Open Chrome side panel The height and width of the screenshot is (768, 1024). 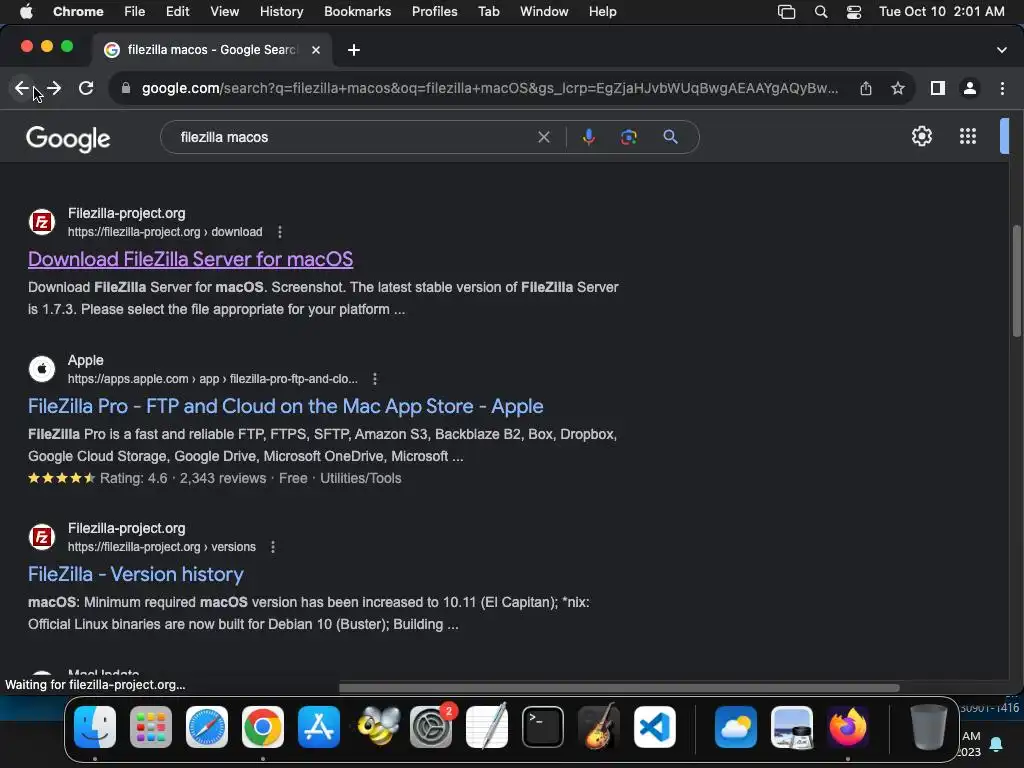938,88
